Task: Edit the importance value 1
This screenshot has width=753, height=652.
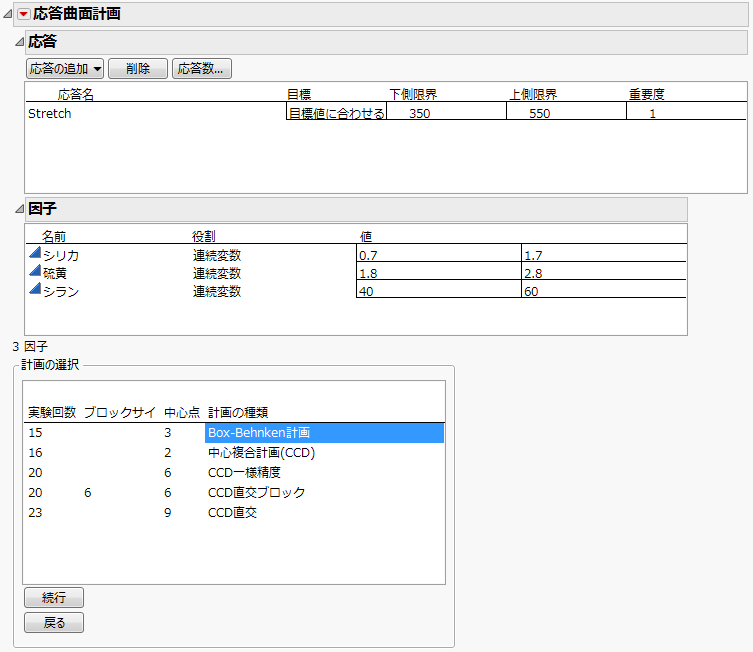Action: click(686, 113)
